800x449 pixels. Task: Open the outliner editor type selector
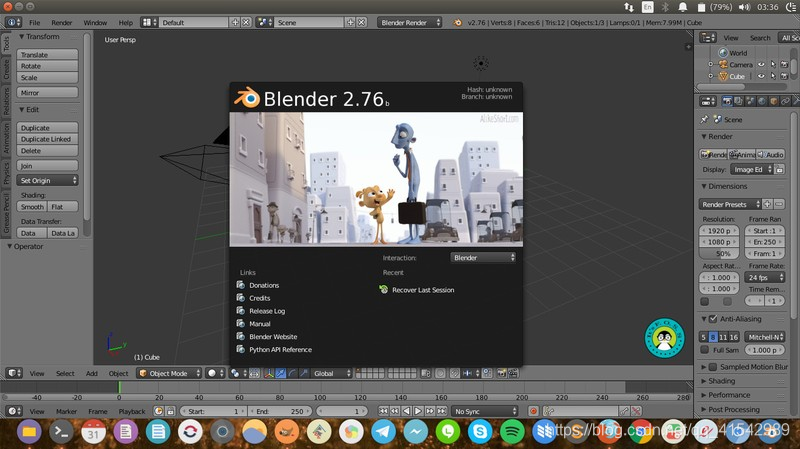(708, 37)
